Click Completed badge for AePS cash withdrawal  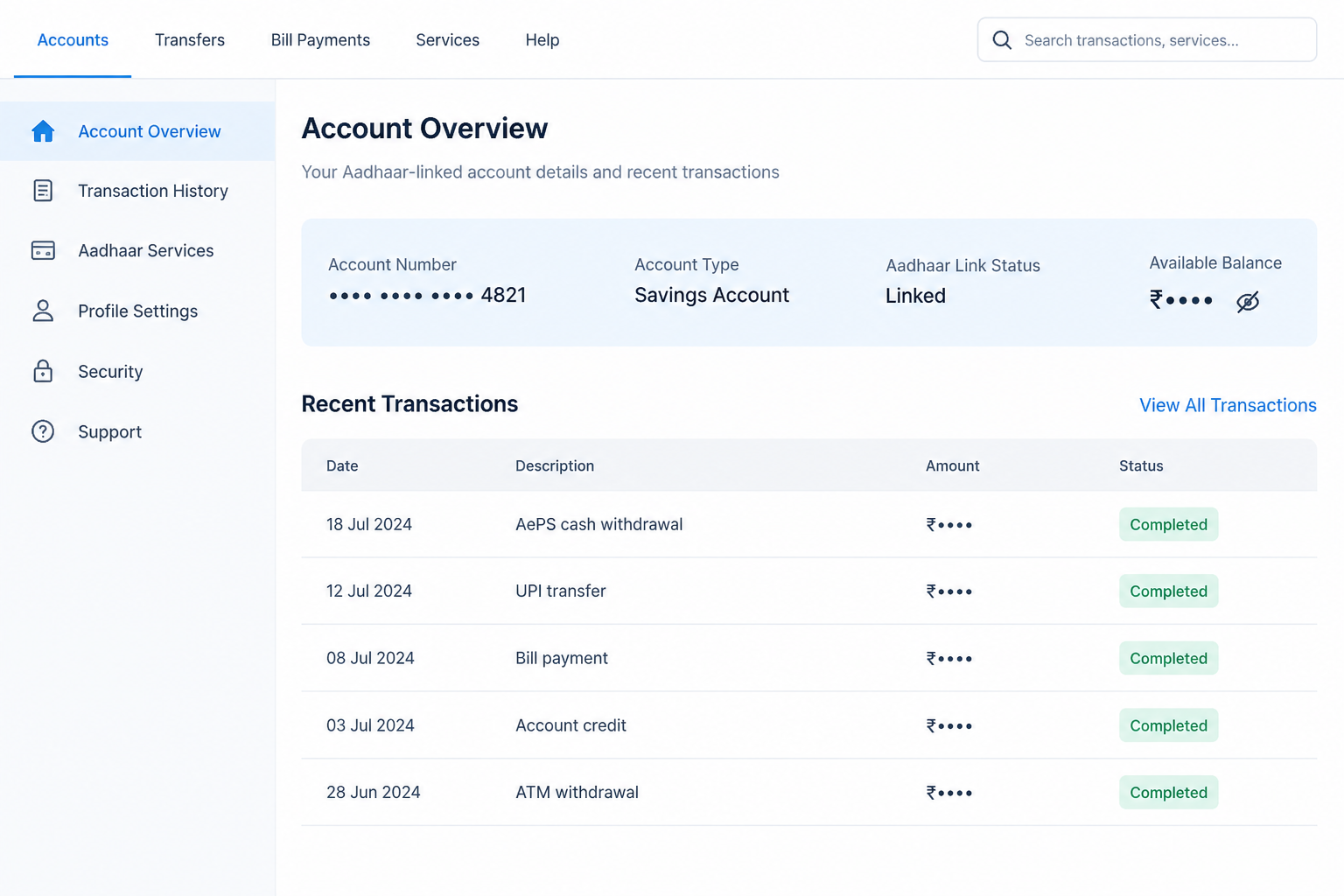(1168, 524)
